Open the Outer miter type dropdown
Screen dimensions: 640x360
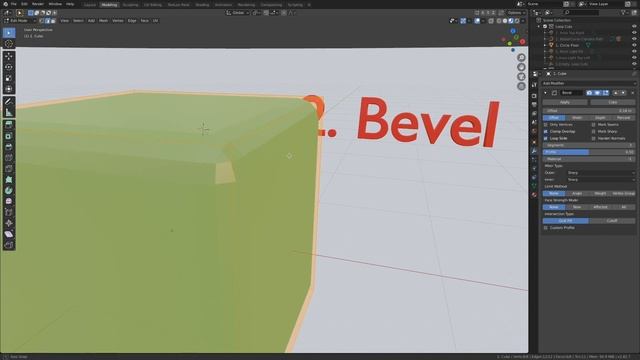click(600, 173)
